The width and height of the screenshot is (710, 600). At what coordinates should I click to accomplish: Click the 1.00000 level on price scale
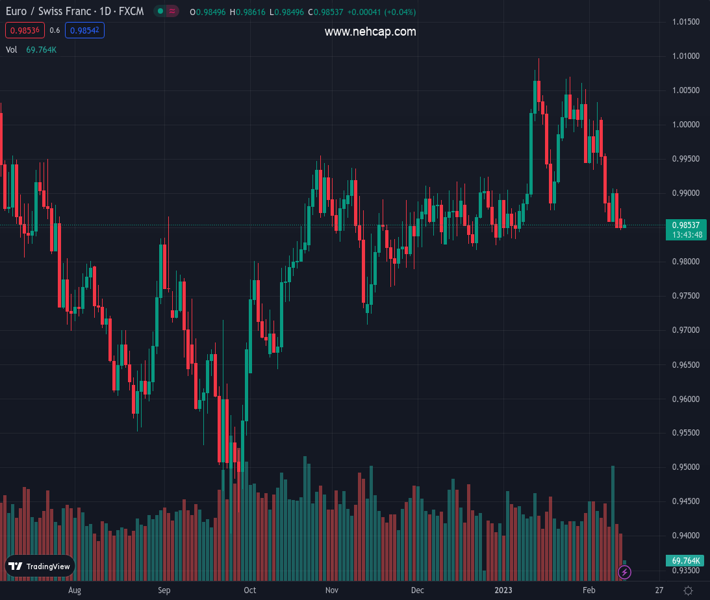pos(685,125)
